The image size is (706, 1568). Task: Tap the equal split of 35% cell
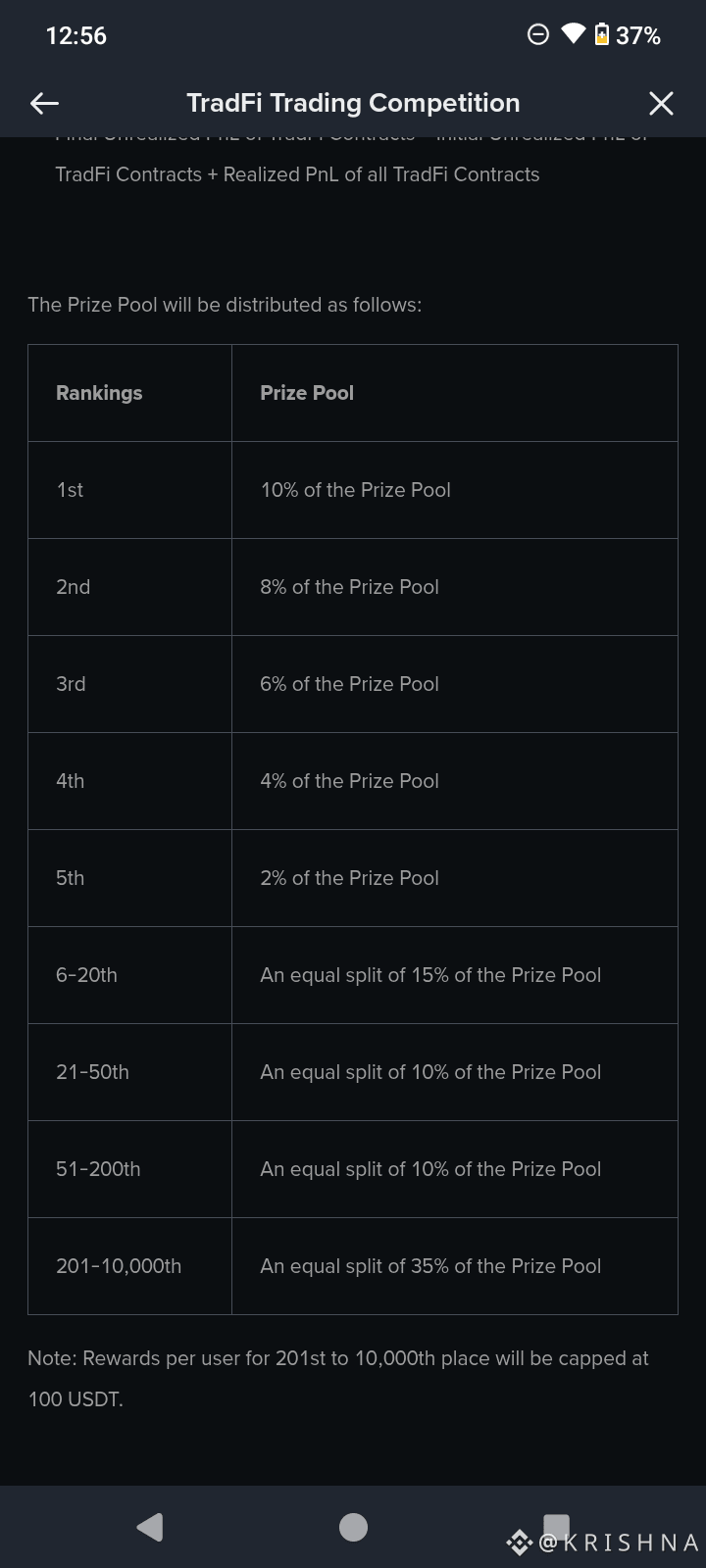430,1266
